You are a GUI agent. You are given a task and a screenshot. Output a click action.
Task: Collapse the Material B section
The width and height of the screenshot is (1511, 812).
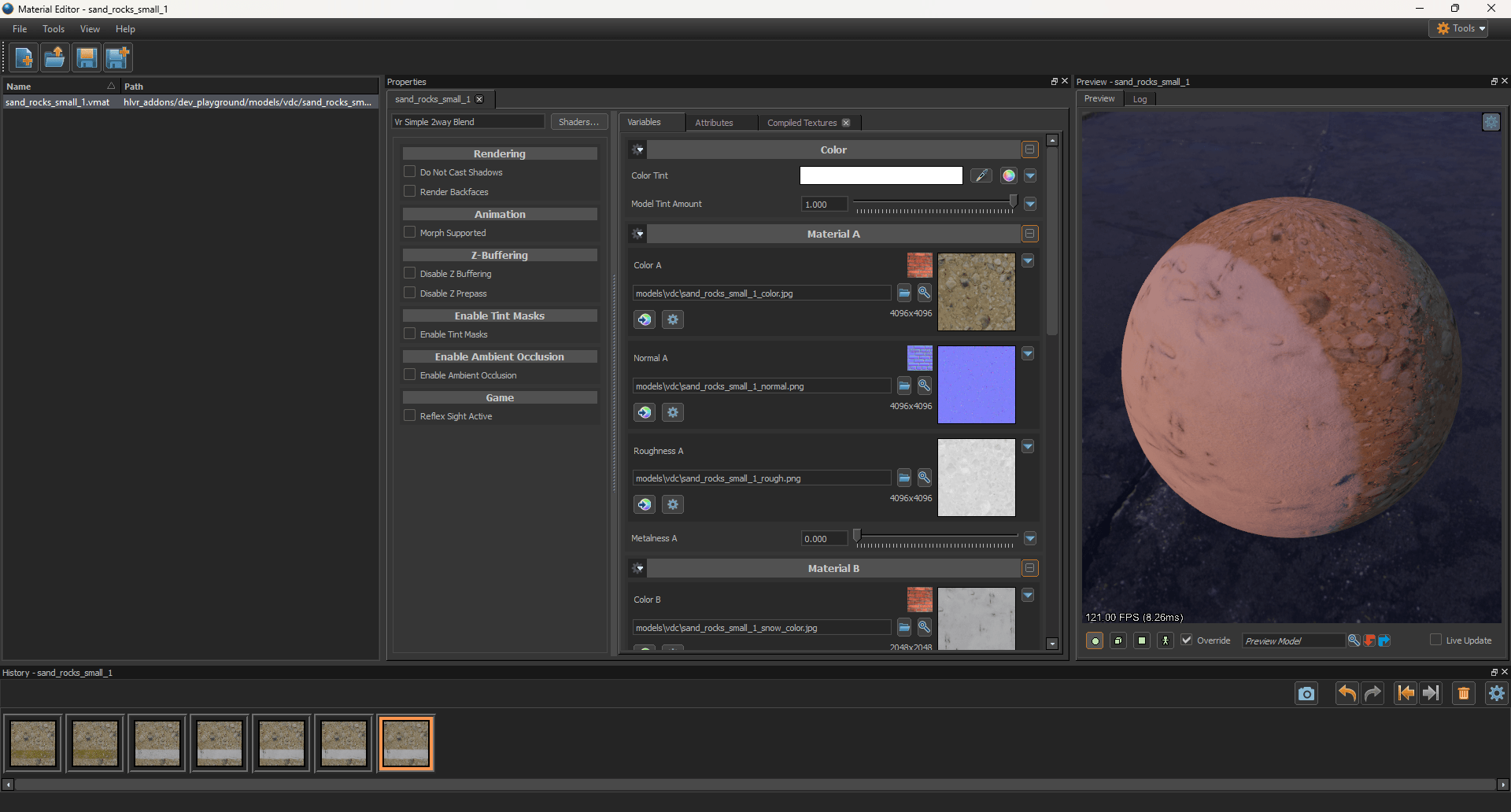pyautogui.click(x=1029, y=568)
